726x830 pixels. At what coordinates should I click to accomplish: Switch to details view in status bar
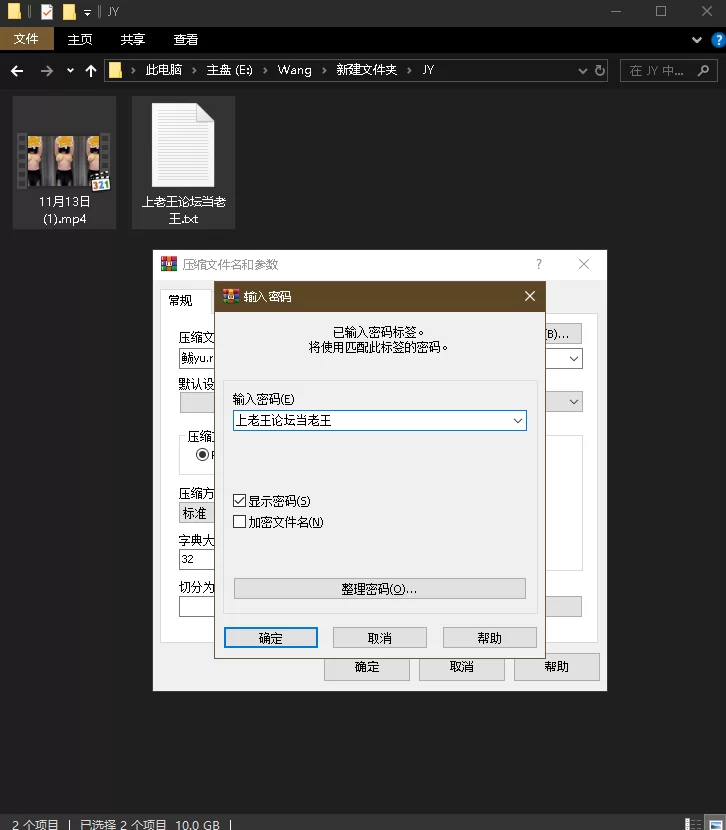click(693, 823)
